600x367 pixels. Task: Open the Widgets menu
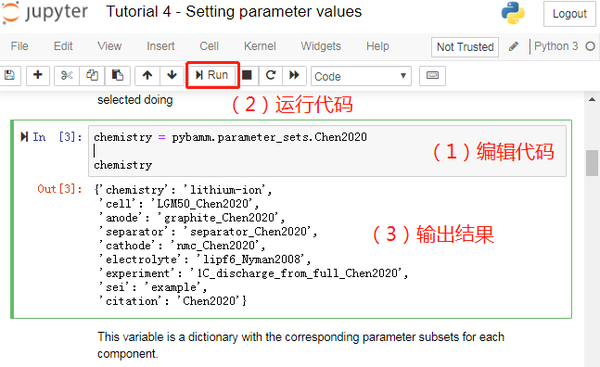[321, 46]
